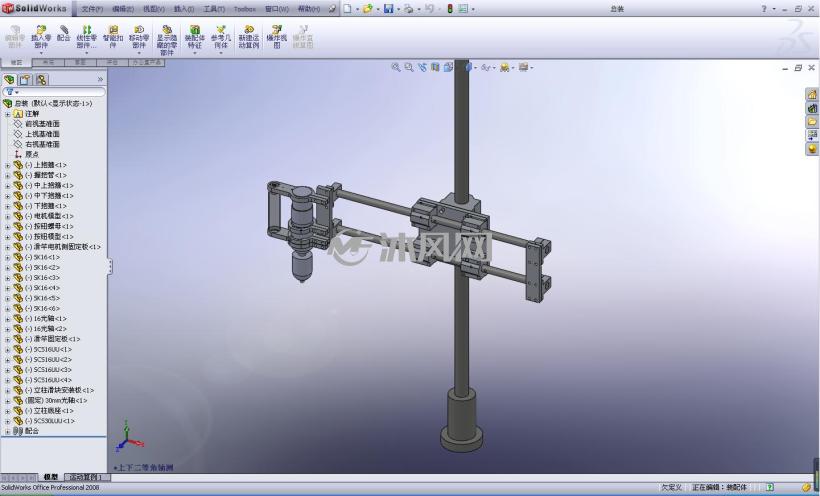Click the 线性零部件 (Linear Component Pattern) tool
Image resolution: width=820 pixels, height=496 pixels.
pyautogui.click(x=87, y=37)
